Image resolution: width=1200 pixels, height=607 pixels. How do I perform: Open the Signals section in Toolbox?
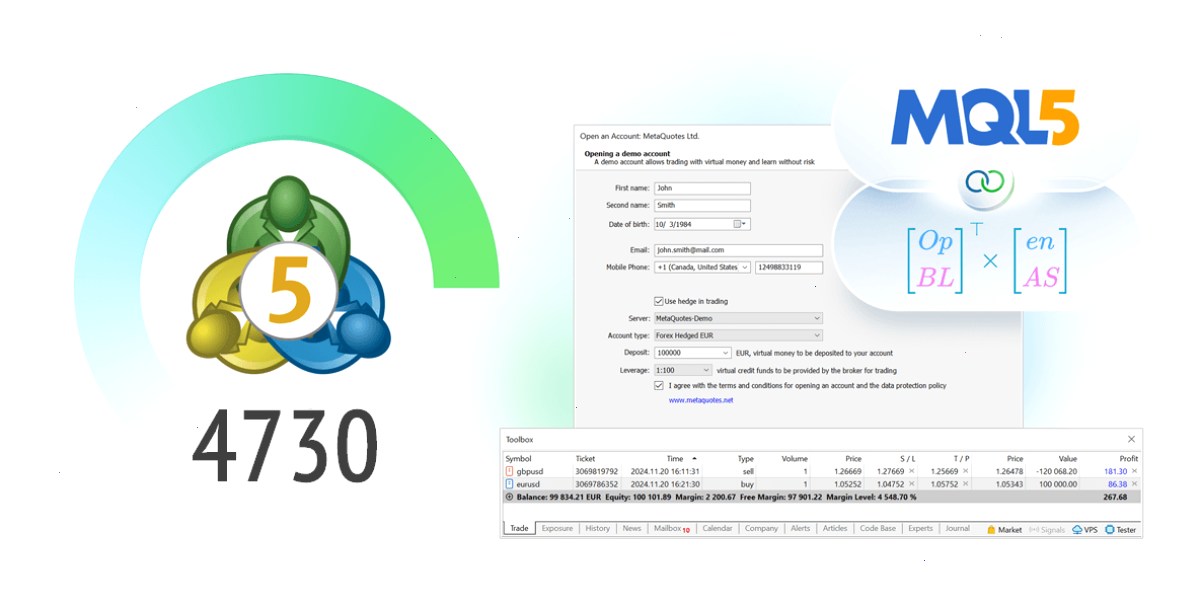click(x=1047, y=529)
